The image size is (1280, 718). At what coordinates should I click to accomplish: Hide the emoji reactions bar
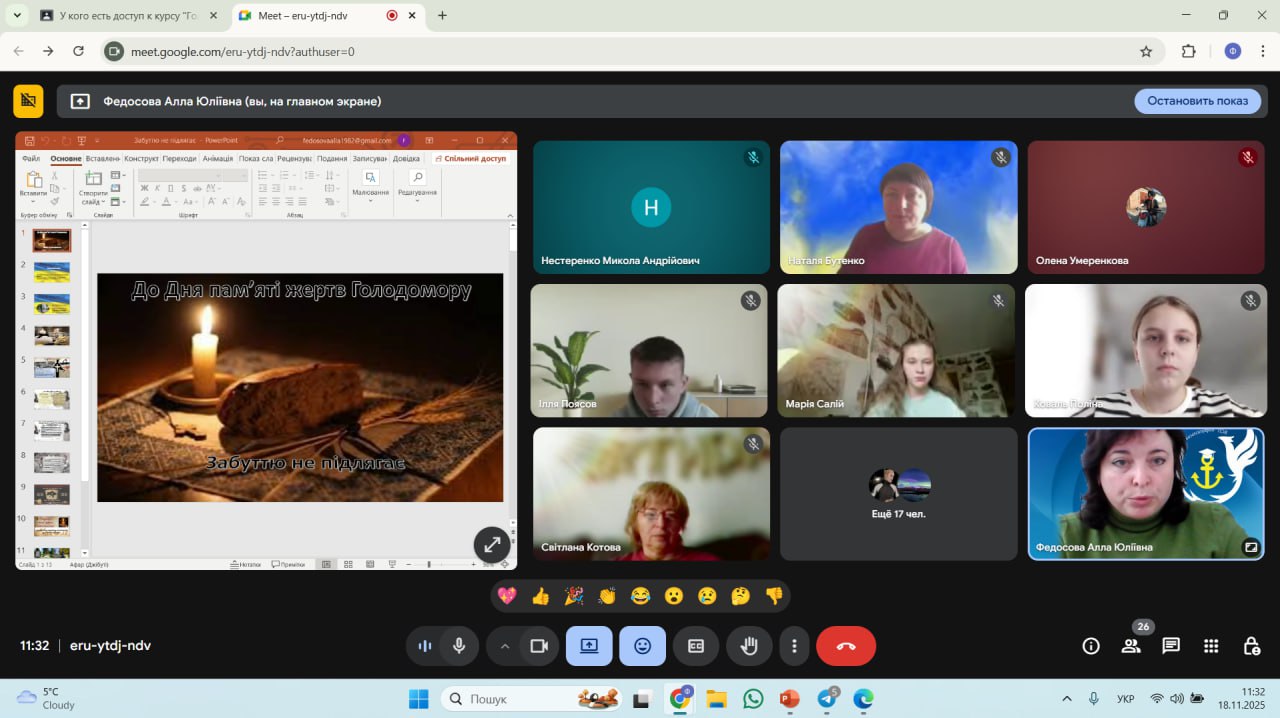coord(642,646)
